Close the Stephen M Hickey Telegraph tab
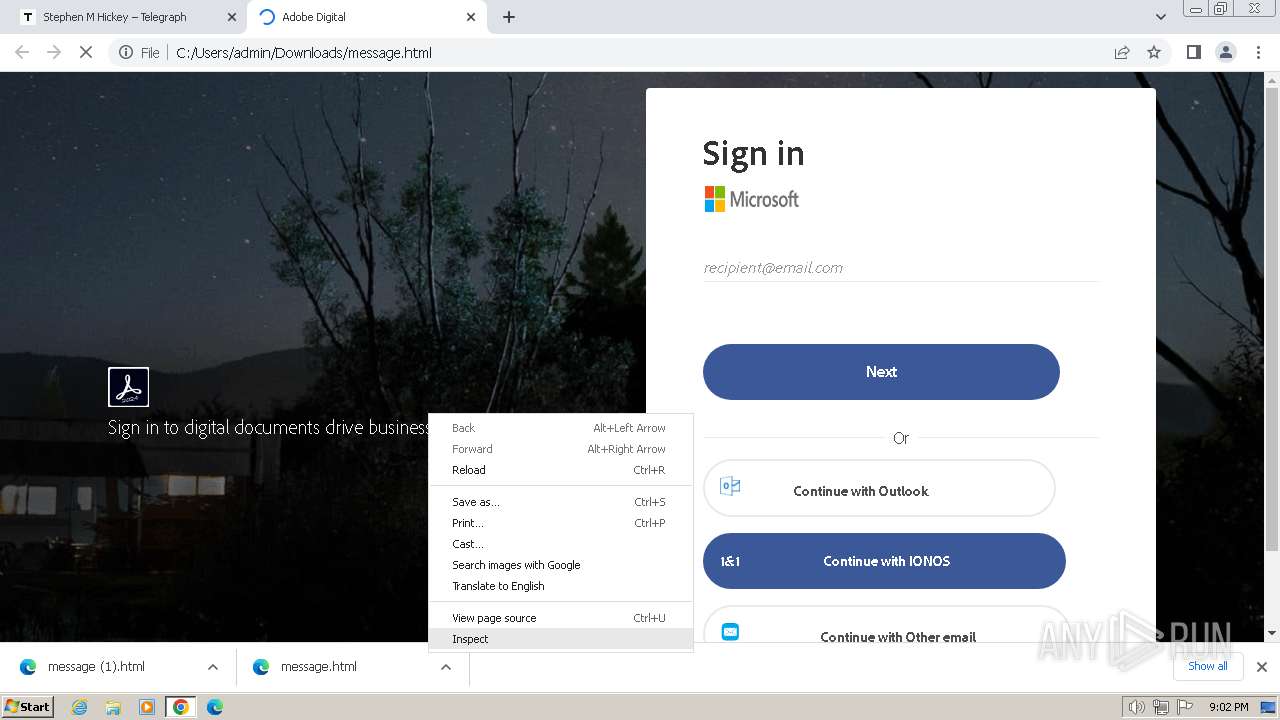The height and width of the screenshot is (720, 1280). click(231, 17)
